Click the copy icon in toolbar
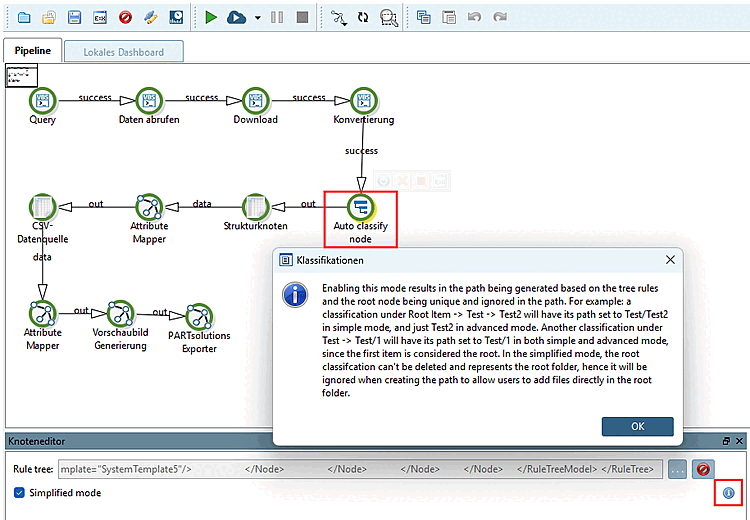This screenshot has width=750, height=520. tap(423, 18)
